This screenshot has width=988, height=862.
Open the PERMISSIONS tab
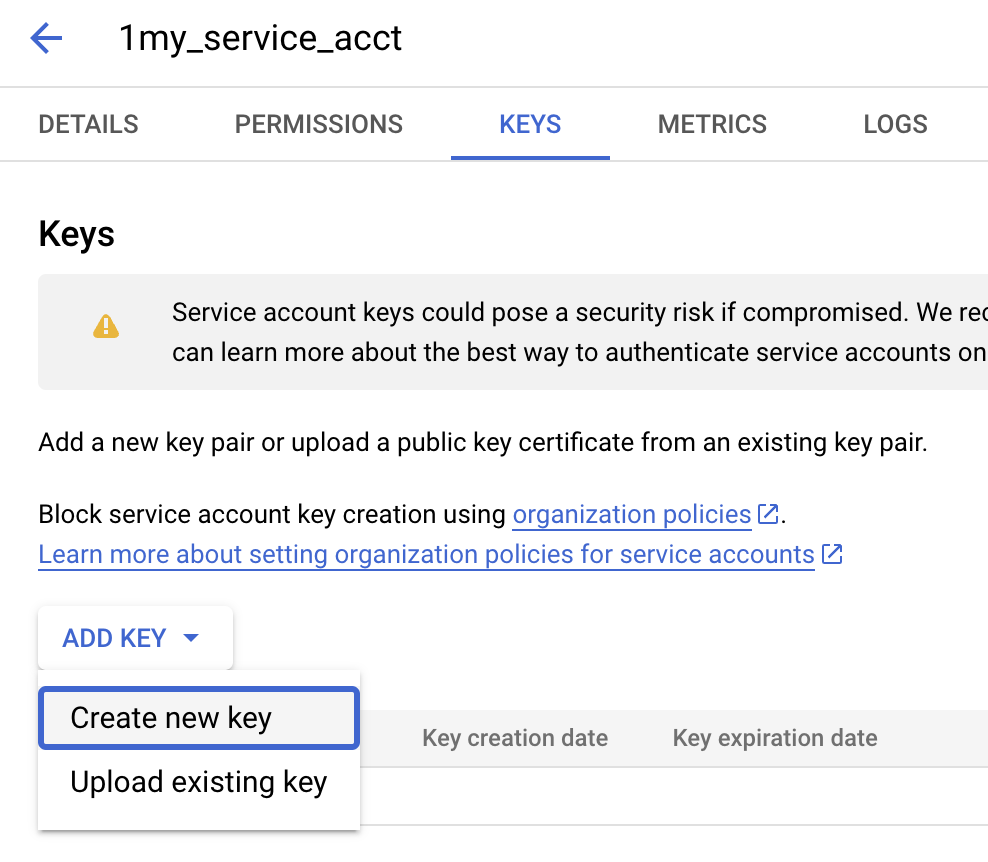pos(319,124)
